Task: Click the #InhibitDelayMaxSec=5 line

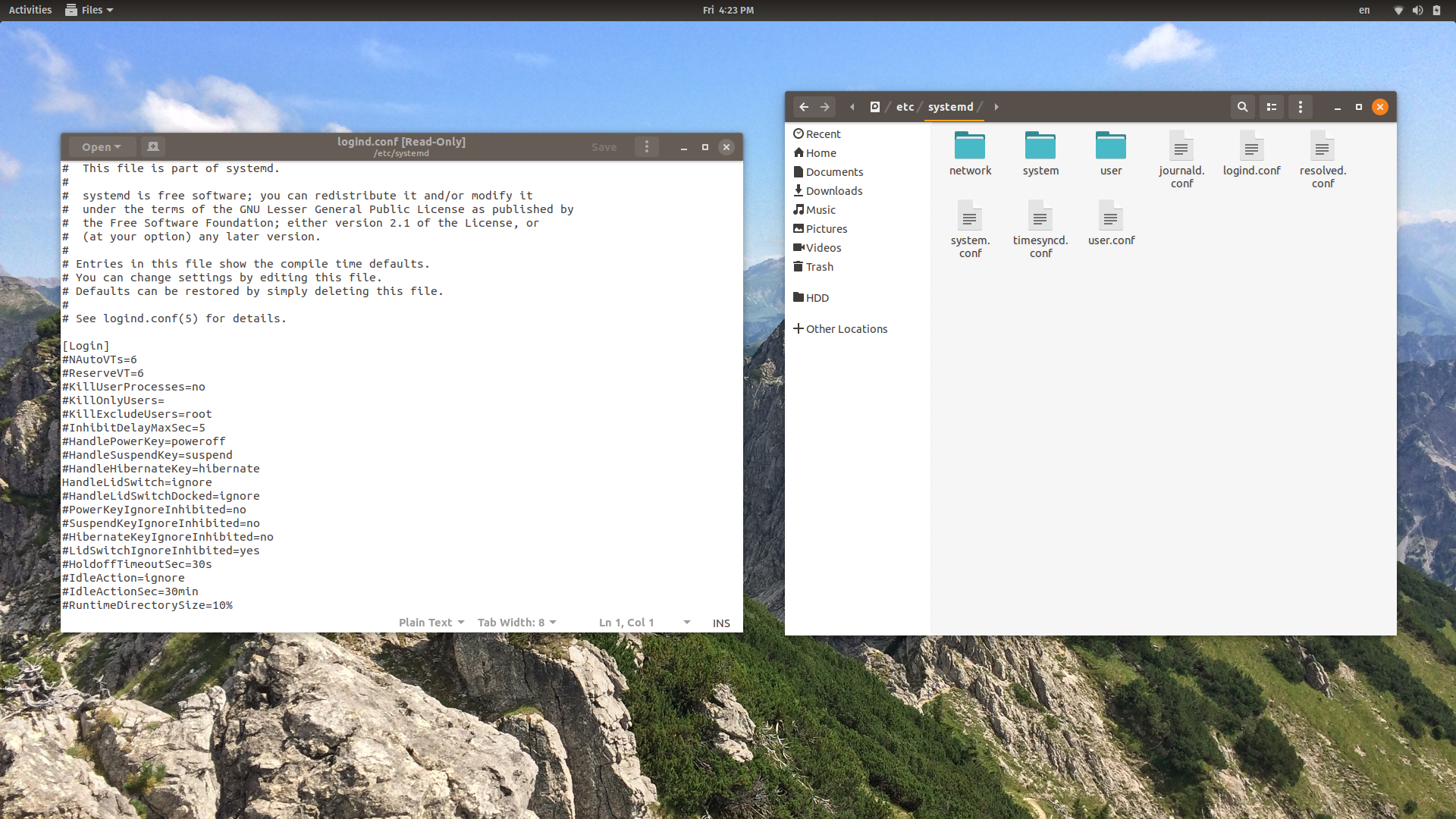Action: click(133, 428)
